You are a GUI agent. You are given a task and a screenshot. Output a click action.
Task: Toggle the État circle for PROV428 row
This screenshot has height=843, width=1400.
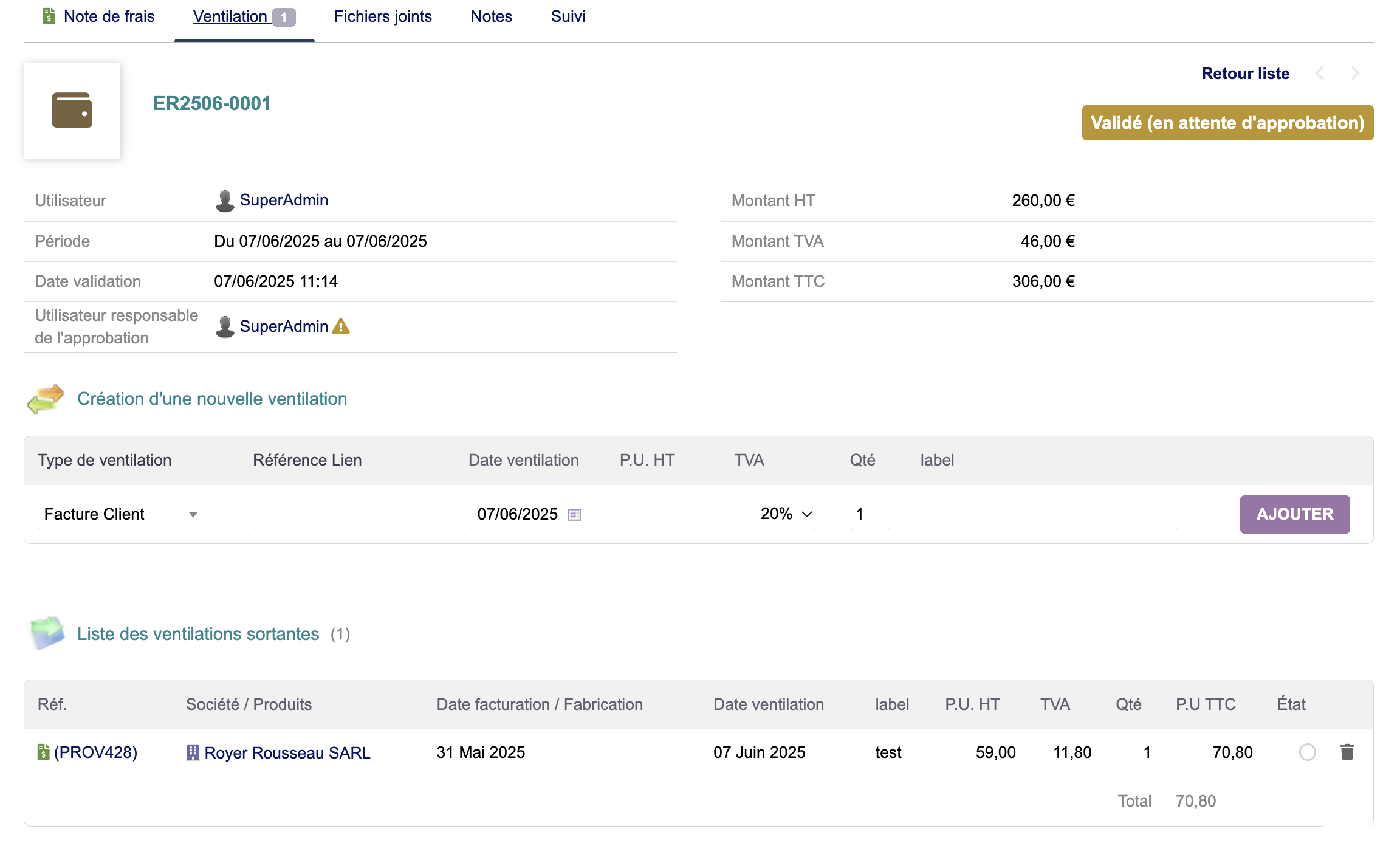1308,752
